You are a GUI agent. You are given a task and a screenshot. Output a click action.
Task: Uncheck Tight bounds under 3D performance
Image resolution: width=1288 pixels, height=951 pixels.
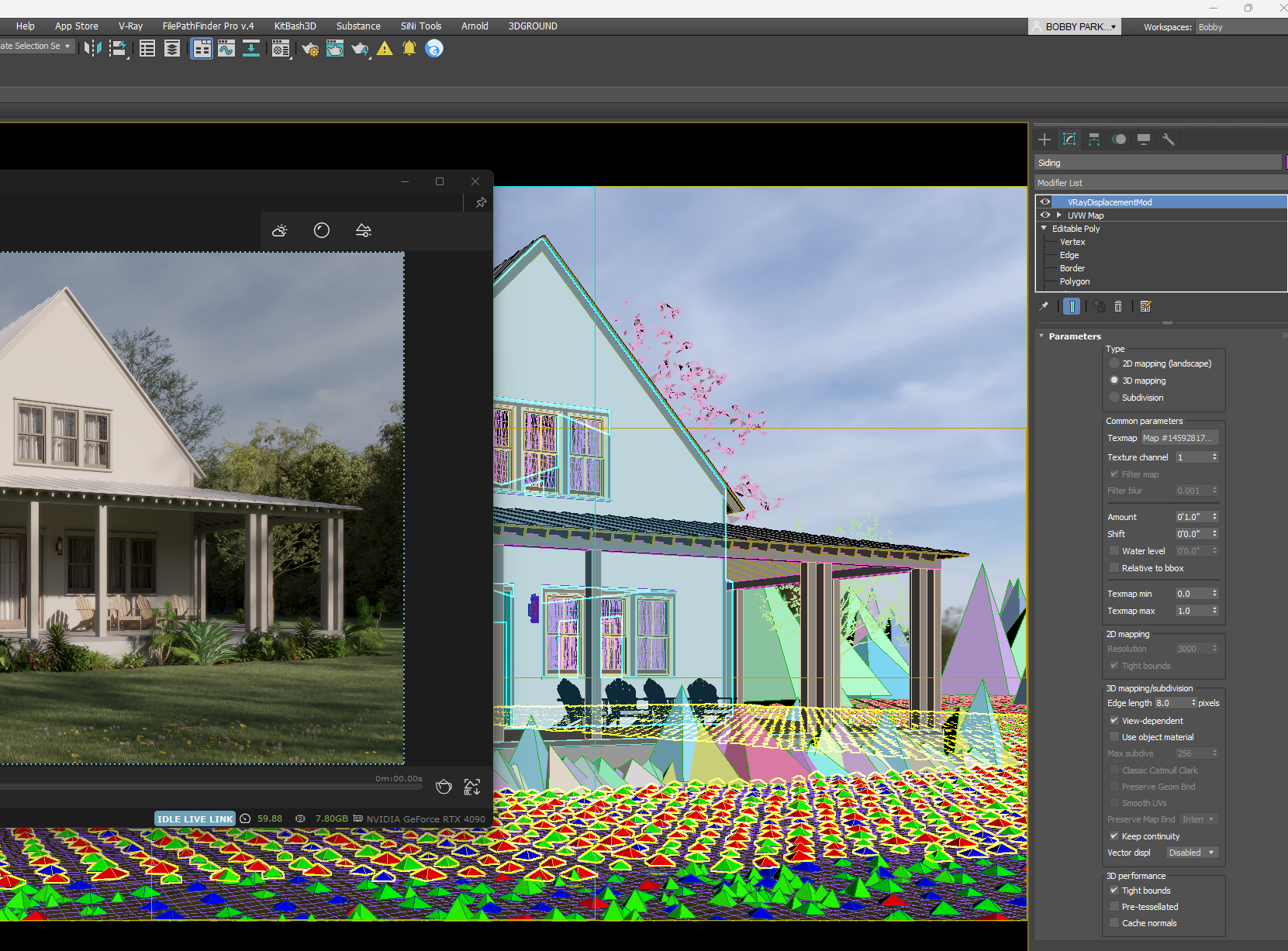coord(1114,891)
